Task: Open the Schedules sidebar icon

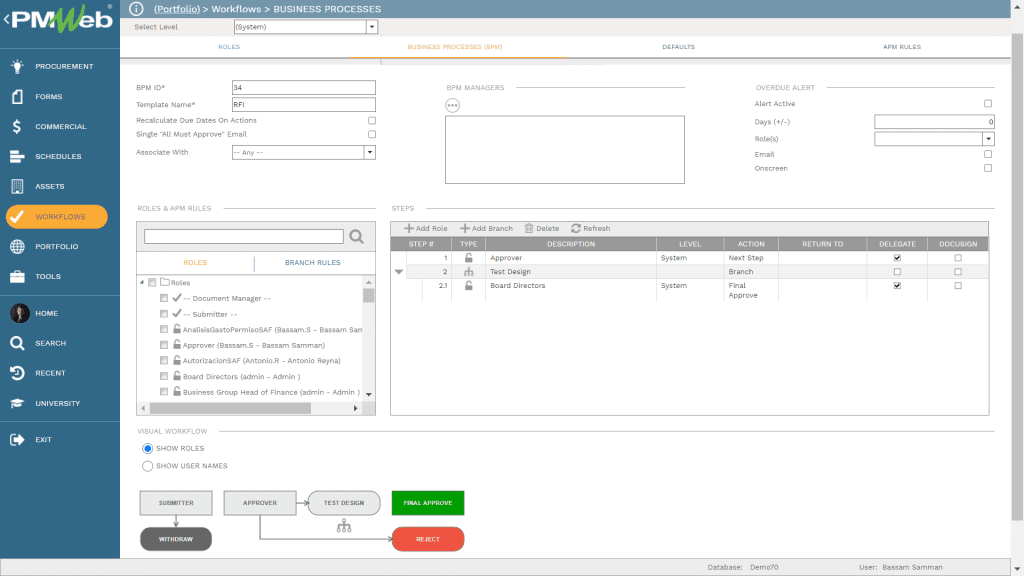Action: click(x=17, y=156)
